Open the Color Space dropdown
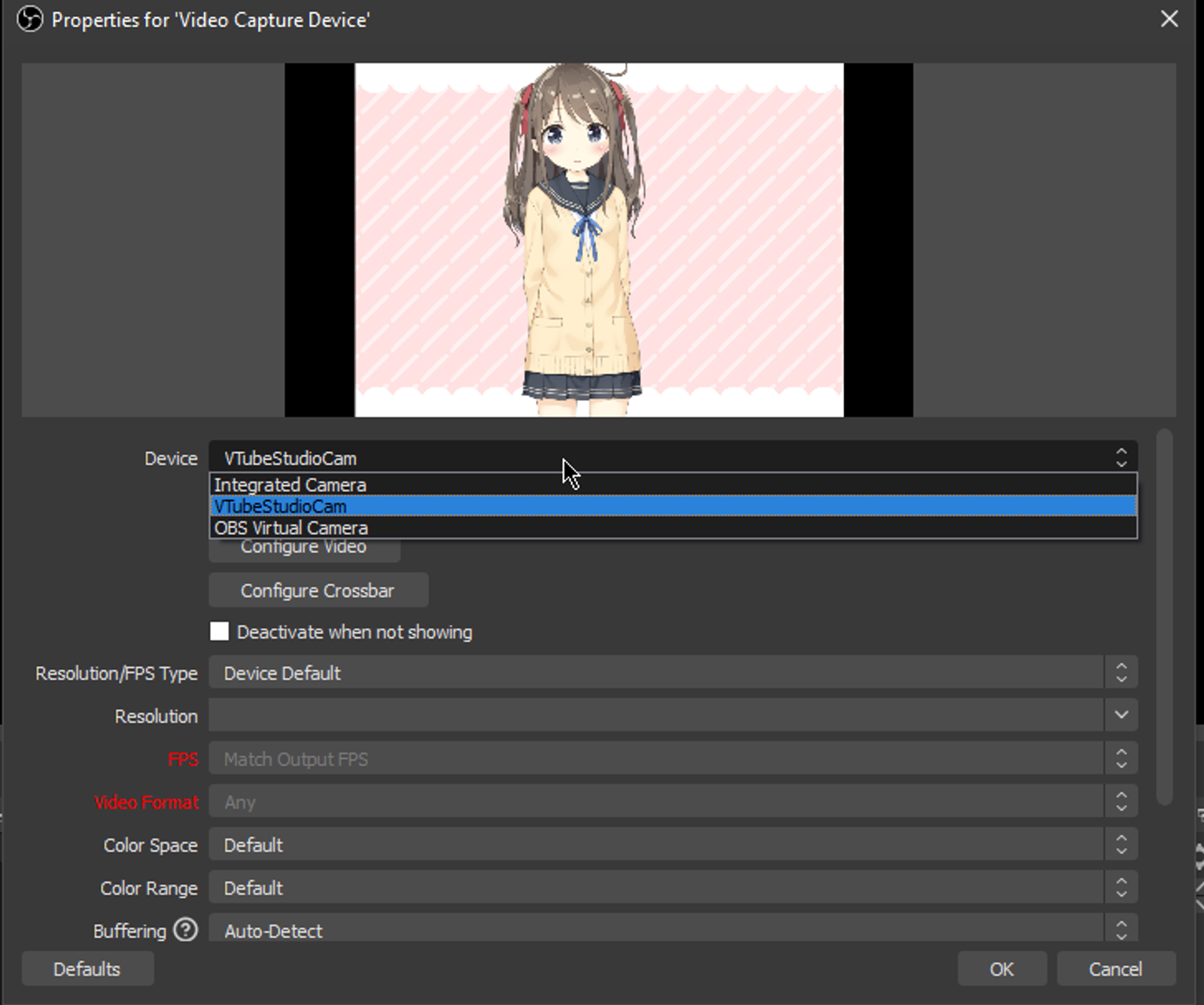Viewport: 1204px width, 1005px height. 673,844
